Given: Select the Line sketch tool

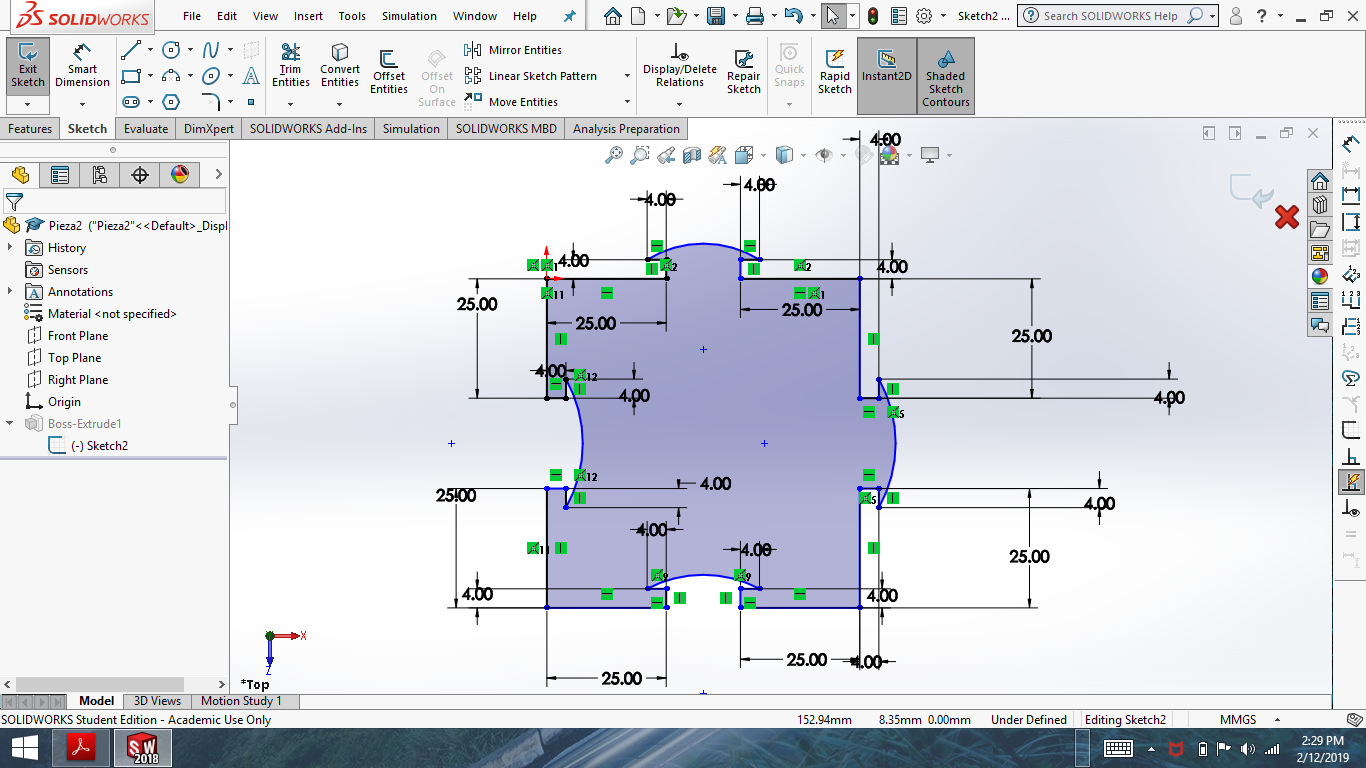Looking at the screenshot, I should point(130,50).
